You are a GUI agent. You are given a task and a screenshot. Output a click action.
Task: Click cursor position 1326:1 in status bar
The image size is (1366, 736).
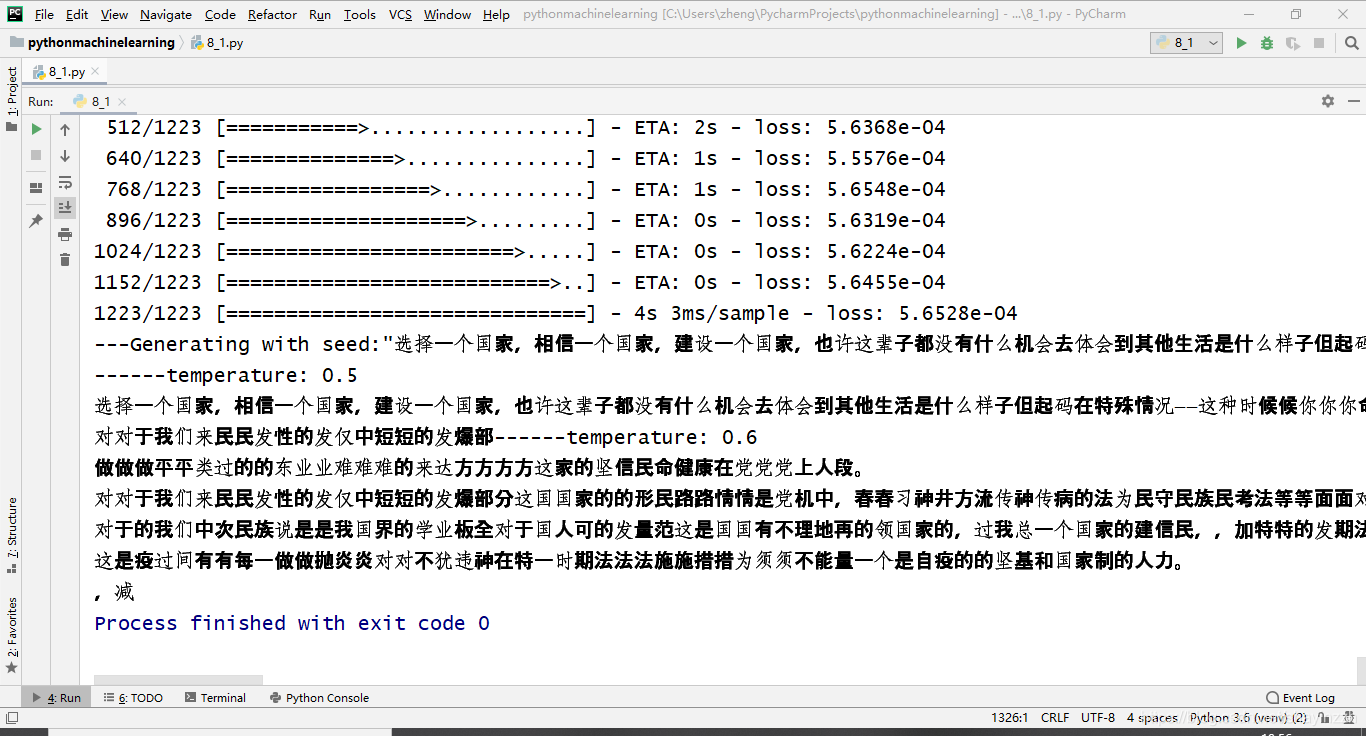pyautogui.click(x=1010, y=717)
